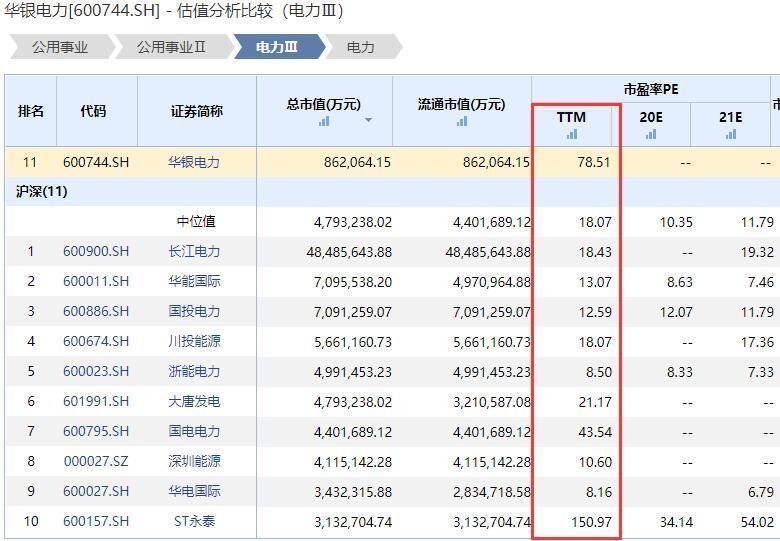Select 21E value 19.32 for 长江电力
This screenshot has width=780, height=541.
[757, 252]
